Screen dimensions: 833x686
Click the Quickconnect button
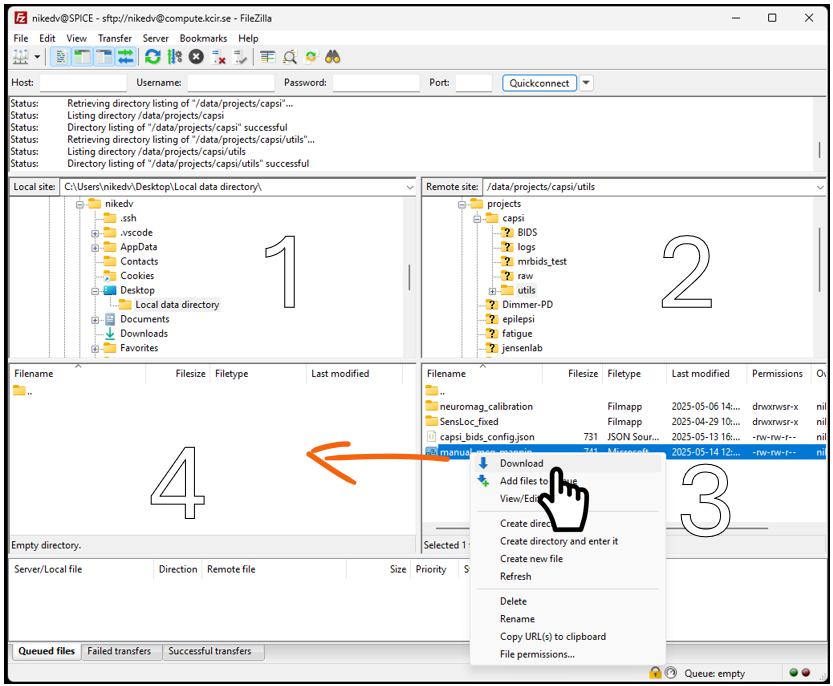(539, 83)
